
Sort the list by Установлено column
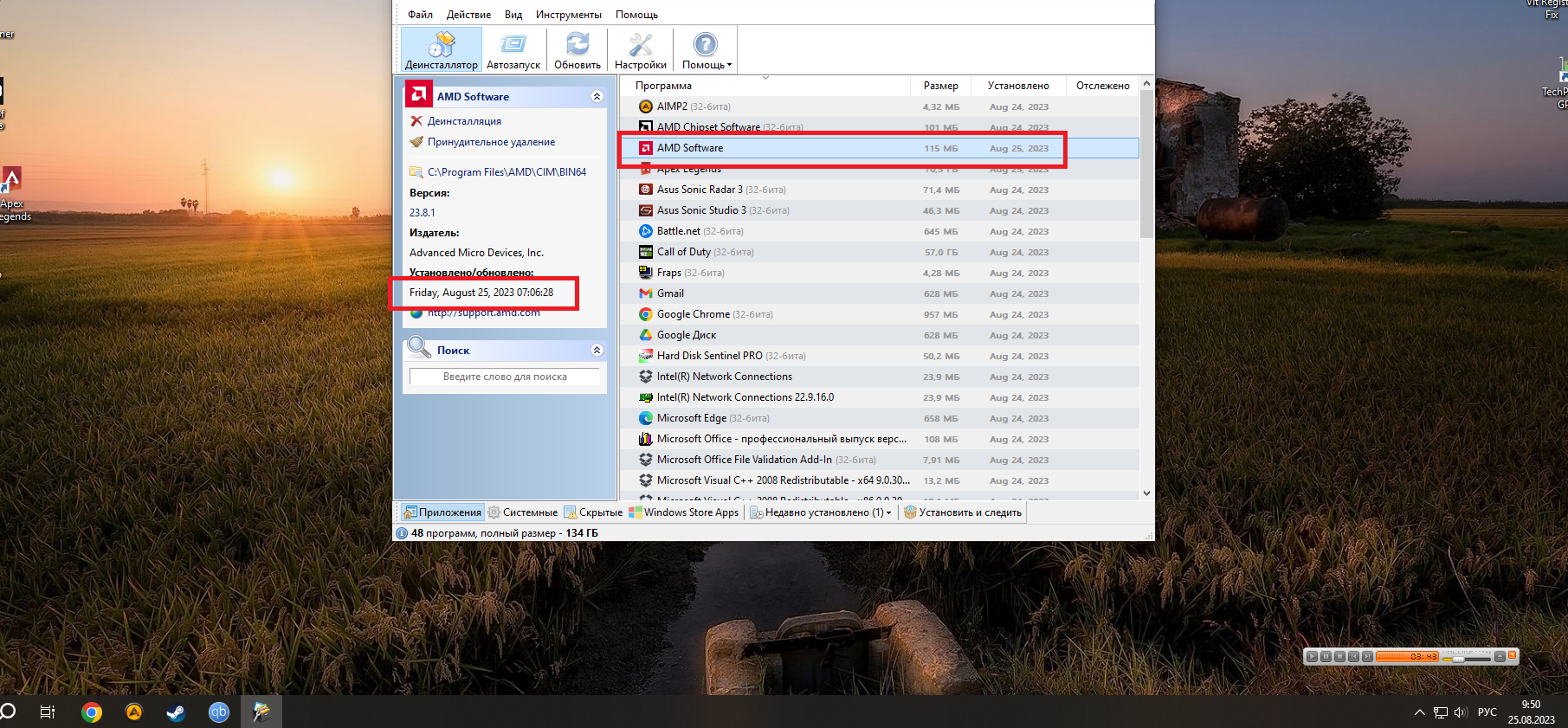click(x=1018, y=86)
